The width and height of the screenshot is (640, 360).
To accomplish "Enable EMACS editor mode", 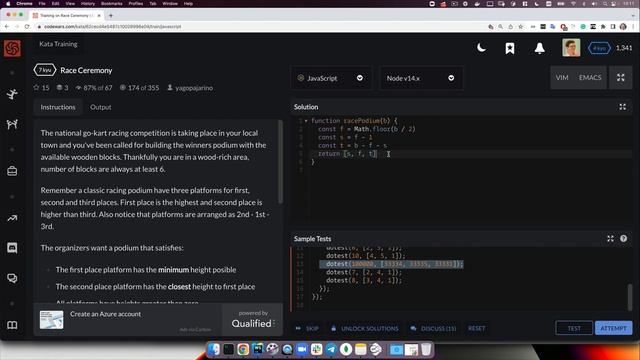I will point(590,78).
